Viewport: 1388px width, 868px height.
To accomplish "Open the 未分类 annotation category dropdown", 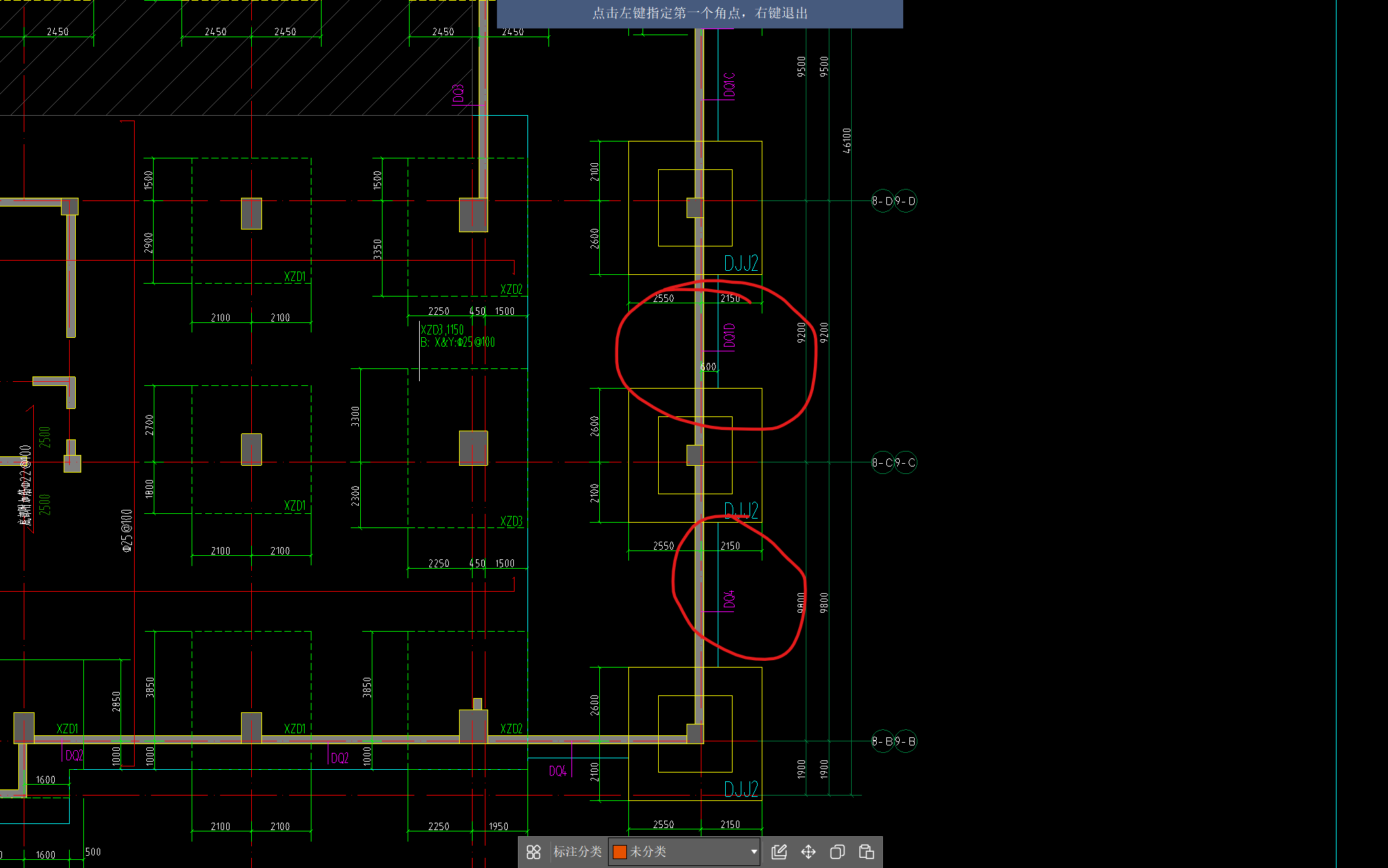I will click(684, 852).
